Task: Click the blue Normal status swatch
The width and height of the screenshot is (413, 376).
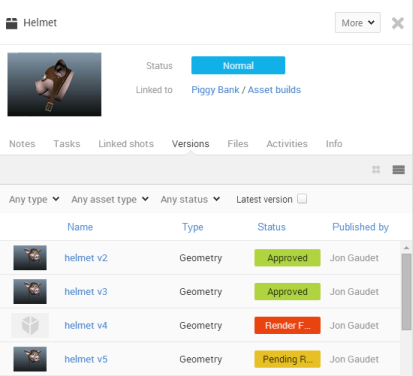Action: click(238, 65)
